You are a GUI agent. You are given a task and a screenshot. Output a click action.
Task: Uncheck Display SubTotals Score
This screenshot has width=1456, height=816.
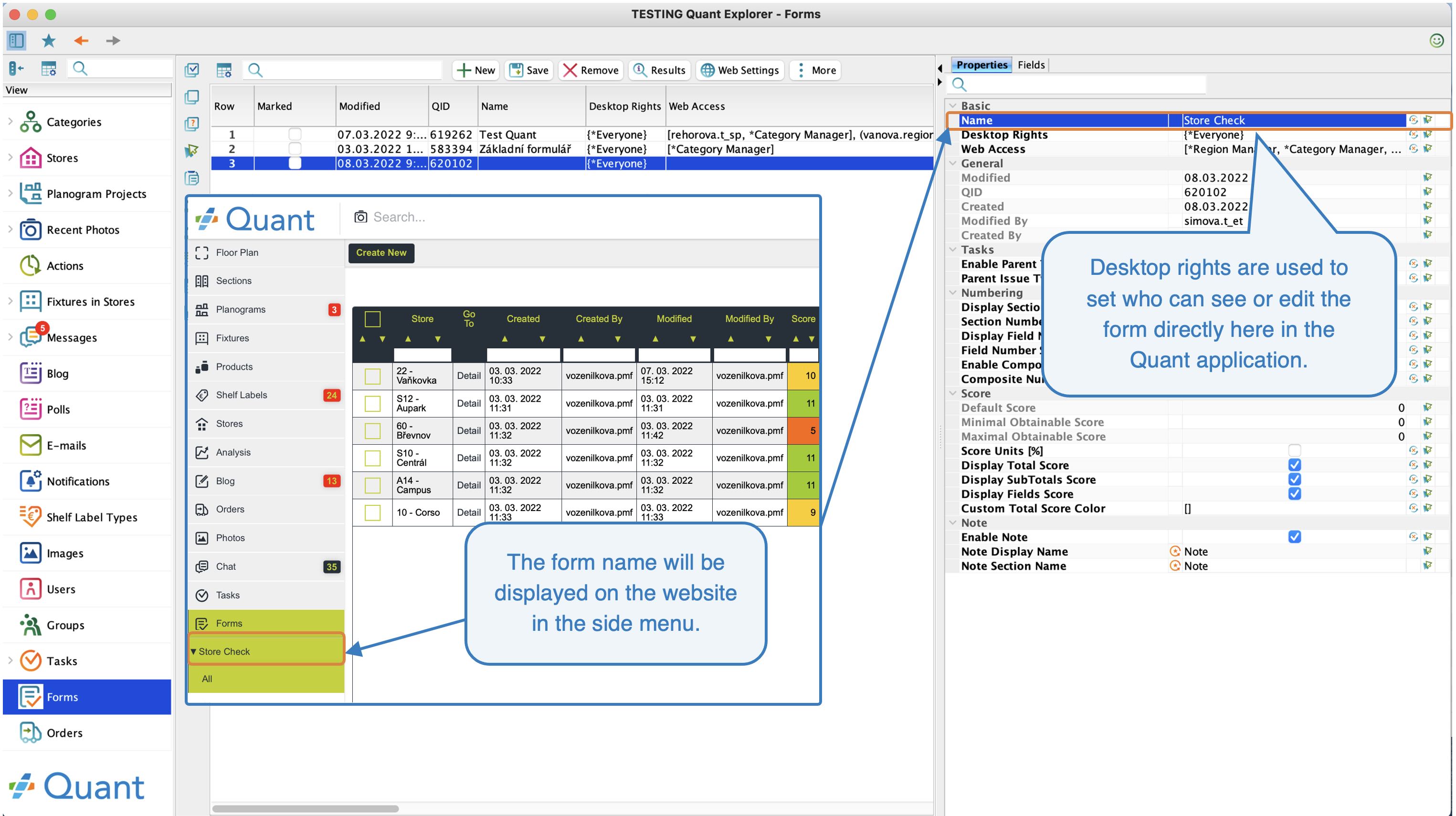pos(1294,479)
